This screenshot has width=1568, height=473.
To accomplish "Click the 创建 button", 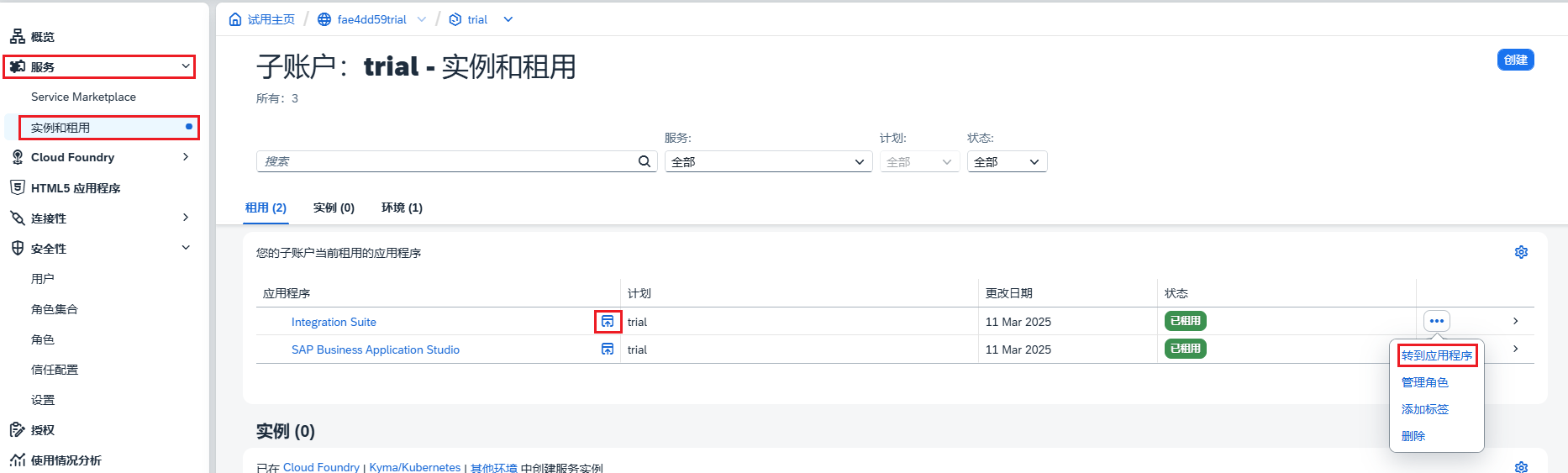I will (x=1516, y=60).
